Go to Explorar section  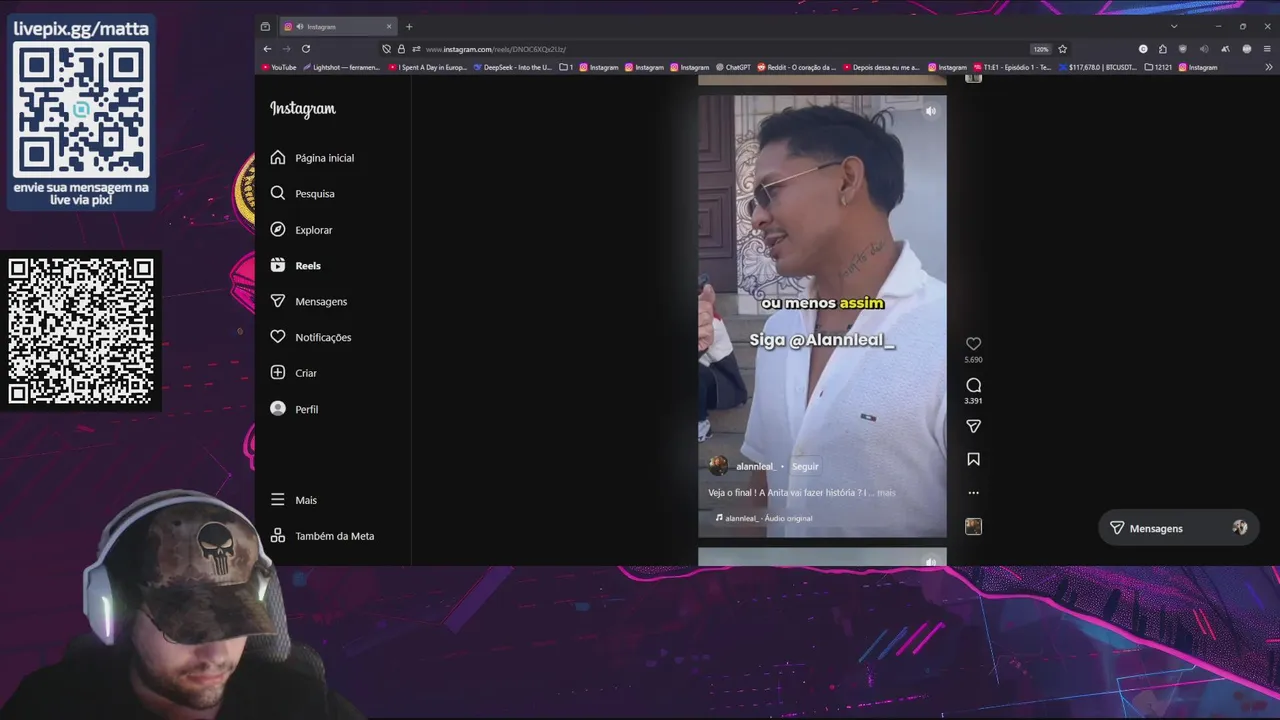coord(301,229)
